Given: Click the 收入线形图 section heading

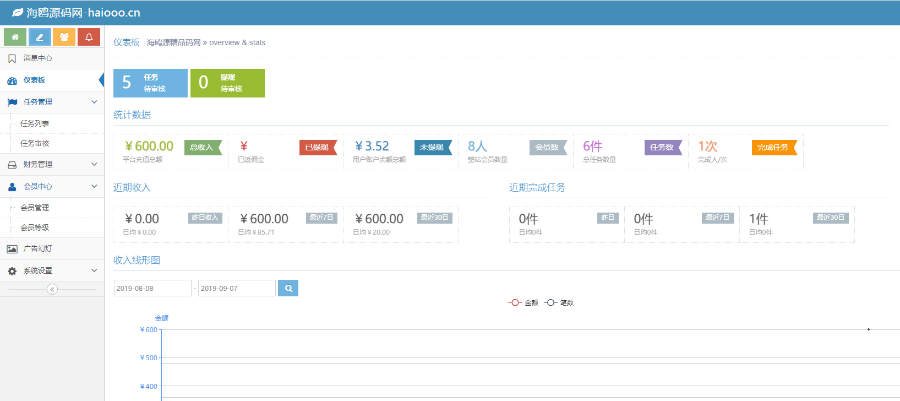Looking at the screenshot, I should pos(137,260).
